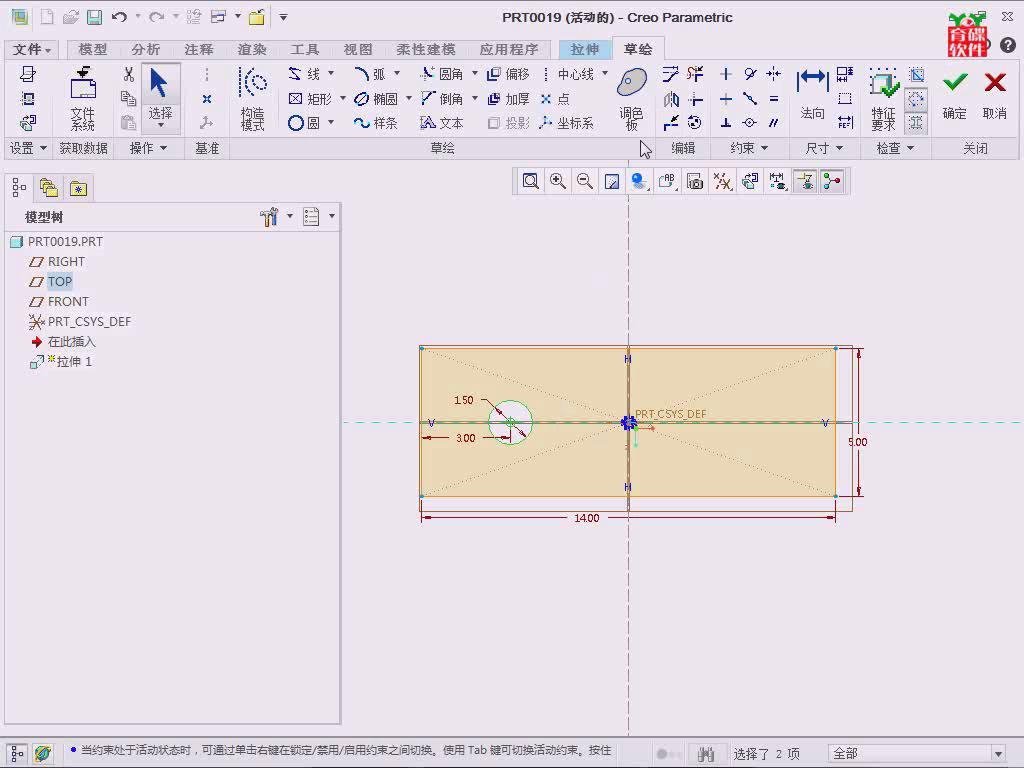
Task: Switch to the Tools (工具) tab
Action: pos(304,49)
